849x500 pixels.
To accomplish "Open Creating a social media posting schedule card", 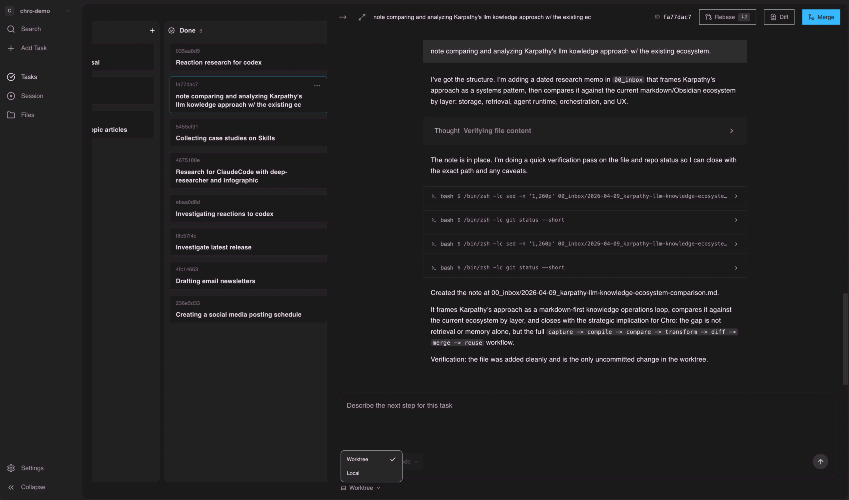I will [248, 309].
